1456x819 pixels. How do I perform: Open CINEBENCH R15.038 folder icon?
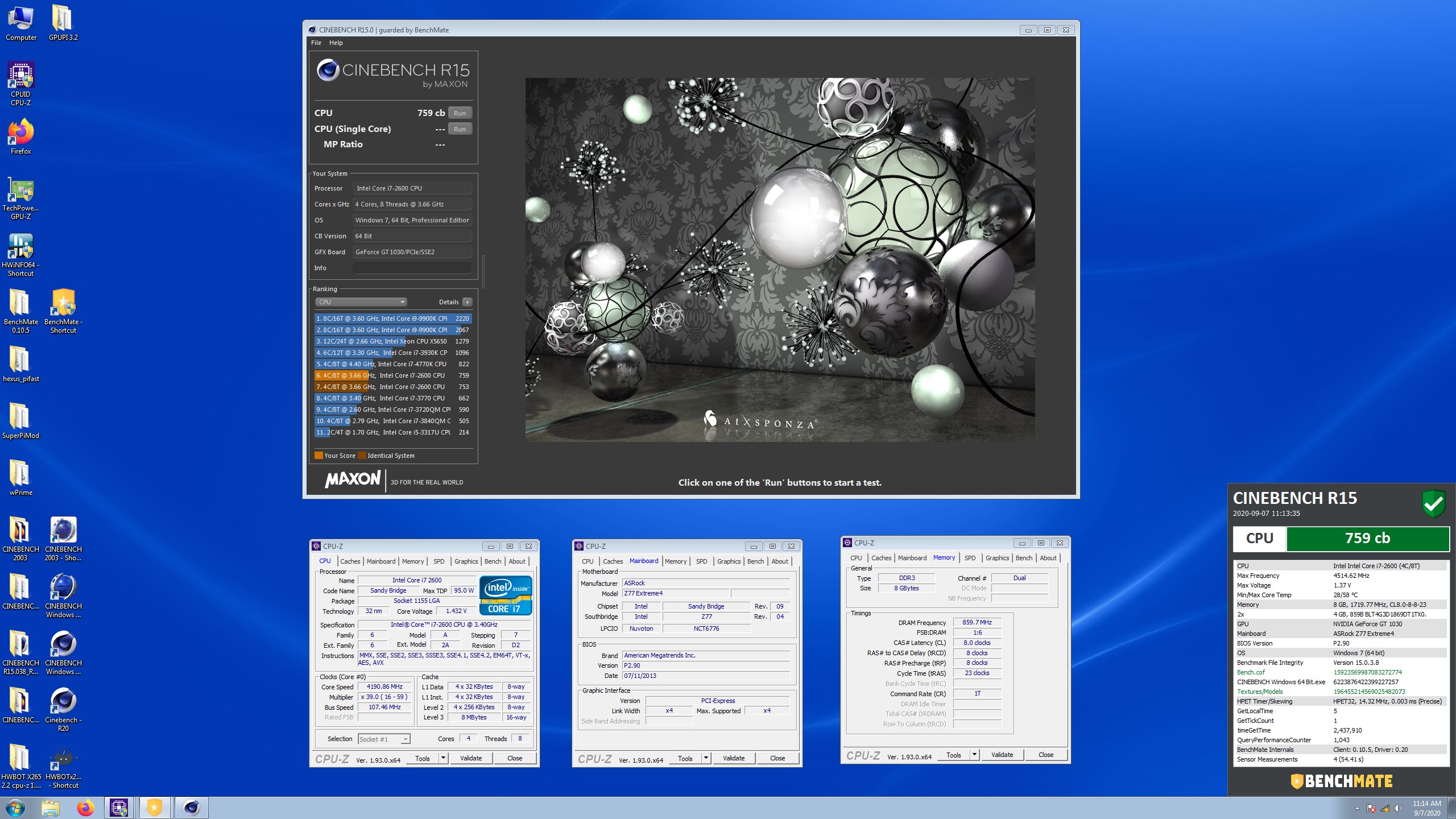[21, 652]
